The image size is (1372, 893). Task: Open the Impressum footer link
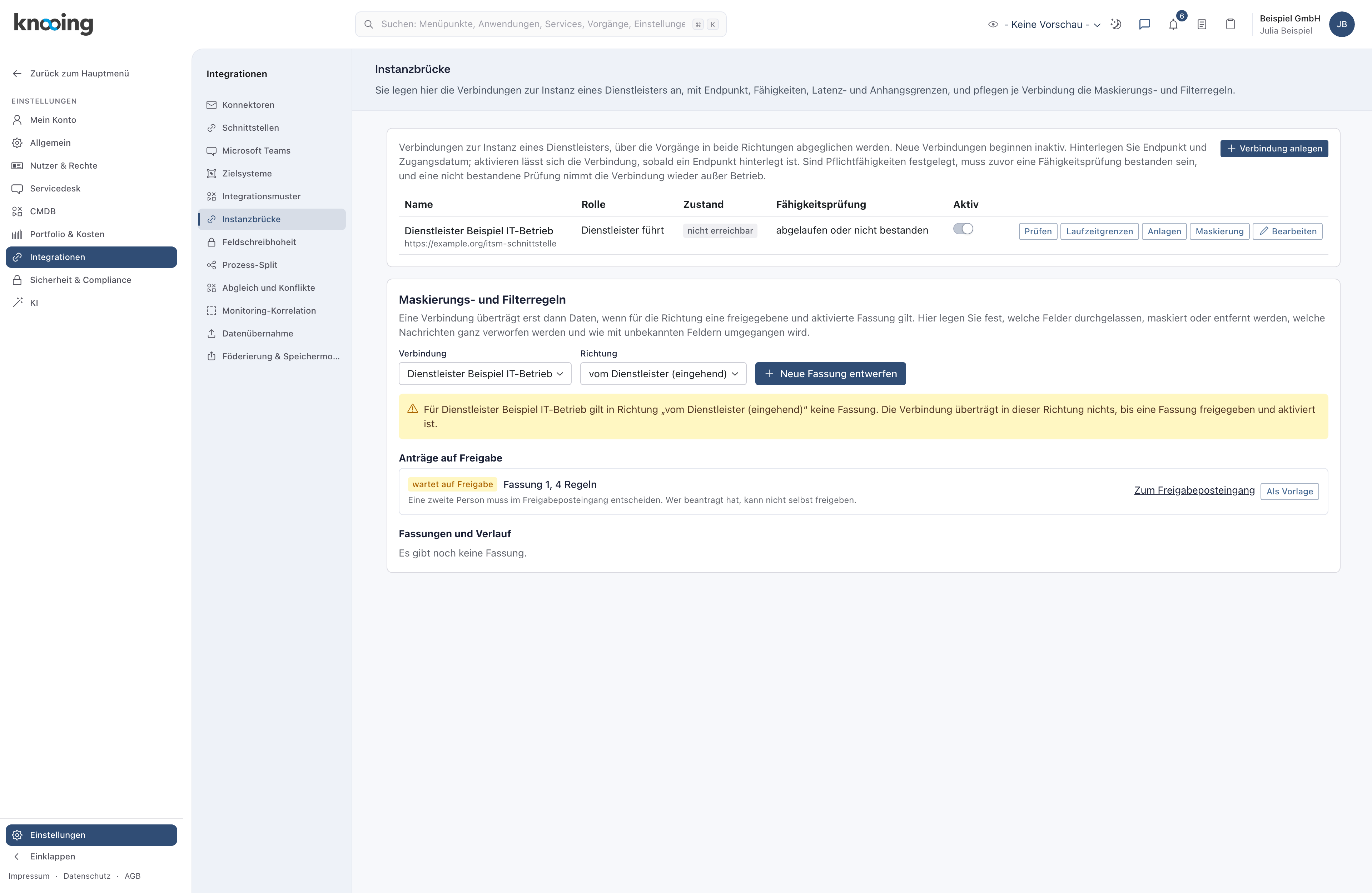tap(29, 876)
